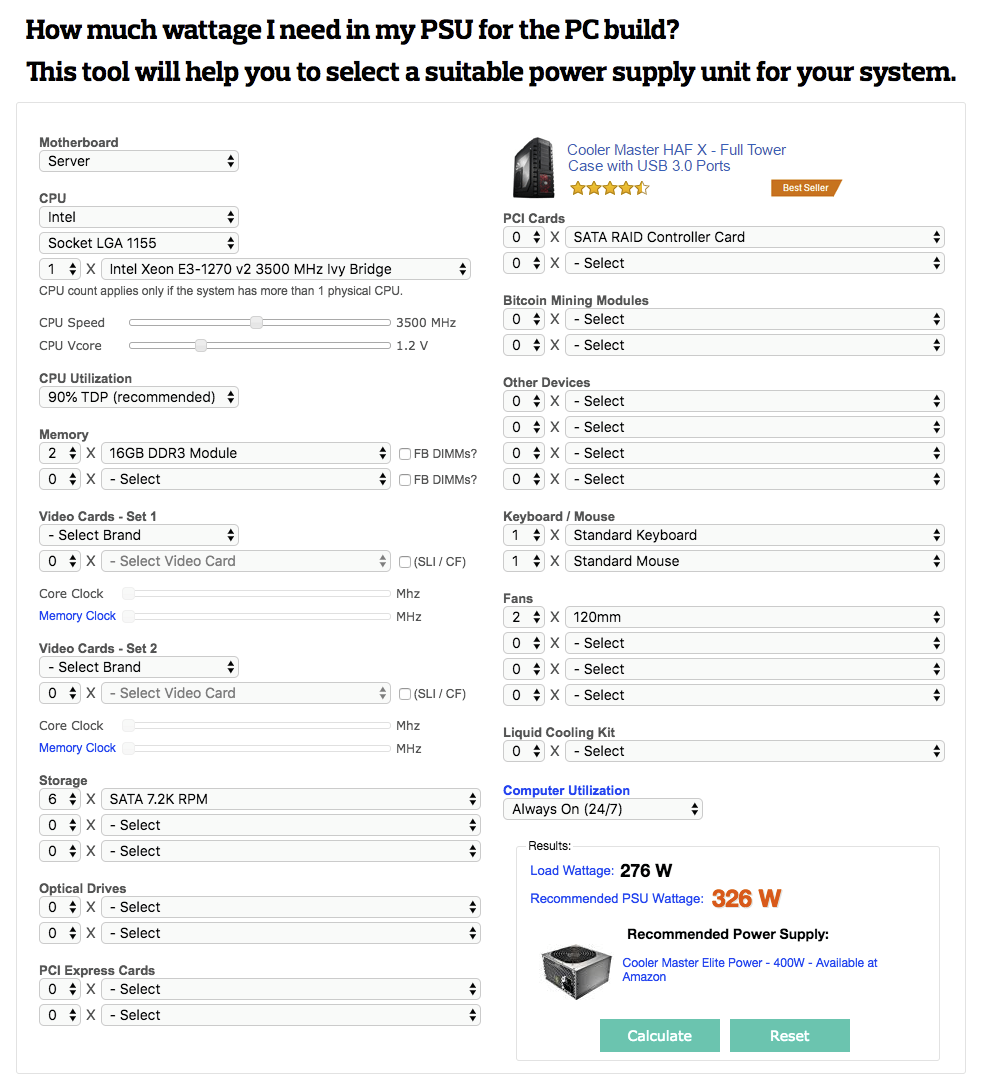
Task: Enable SLI / CF for Video Cards Set 2
Action: pos(405,694)
